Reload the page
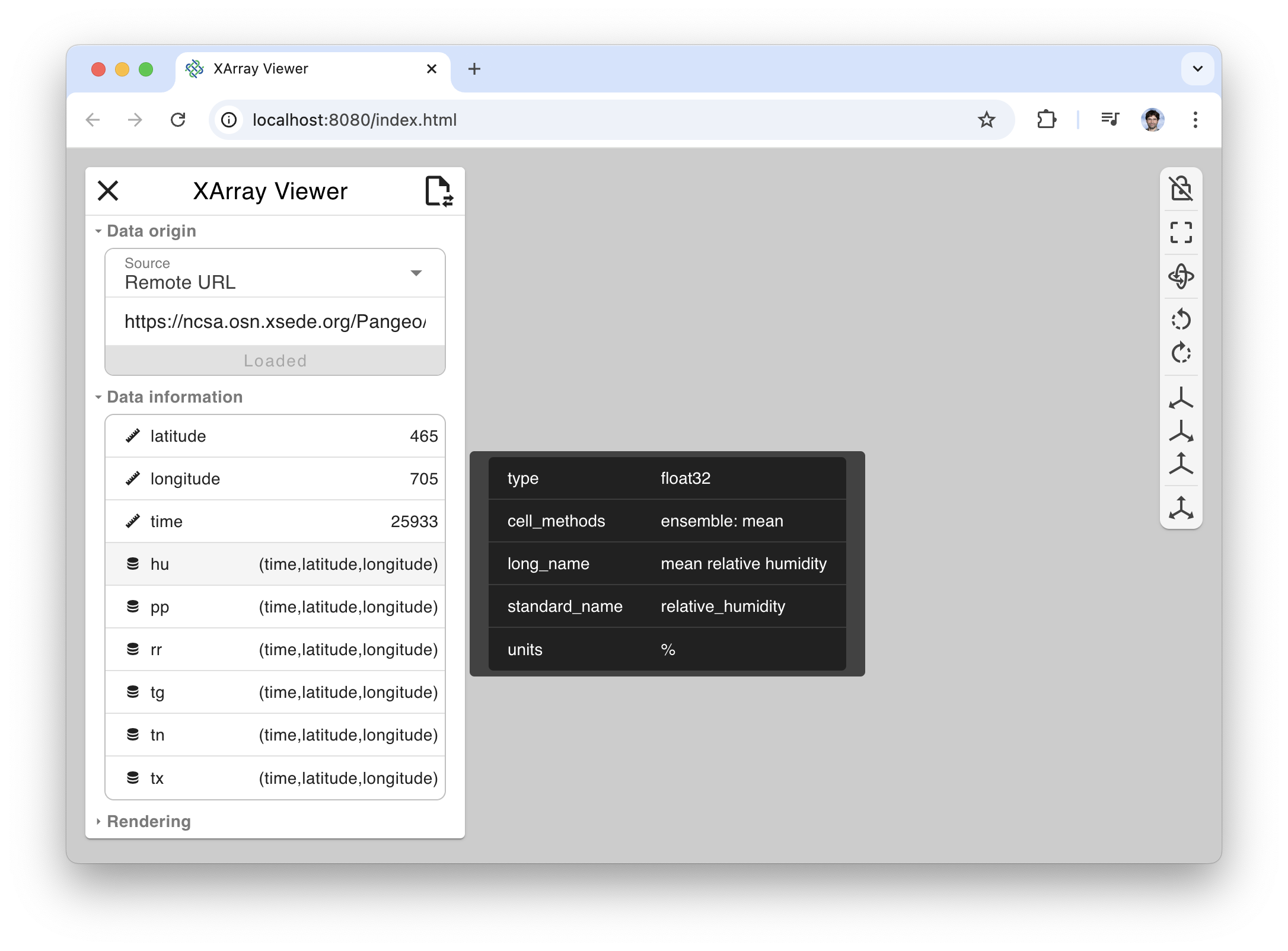Image resolution: width=1288 pixels, height=951 pixels. [178, 120]
